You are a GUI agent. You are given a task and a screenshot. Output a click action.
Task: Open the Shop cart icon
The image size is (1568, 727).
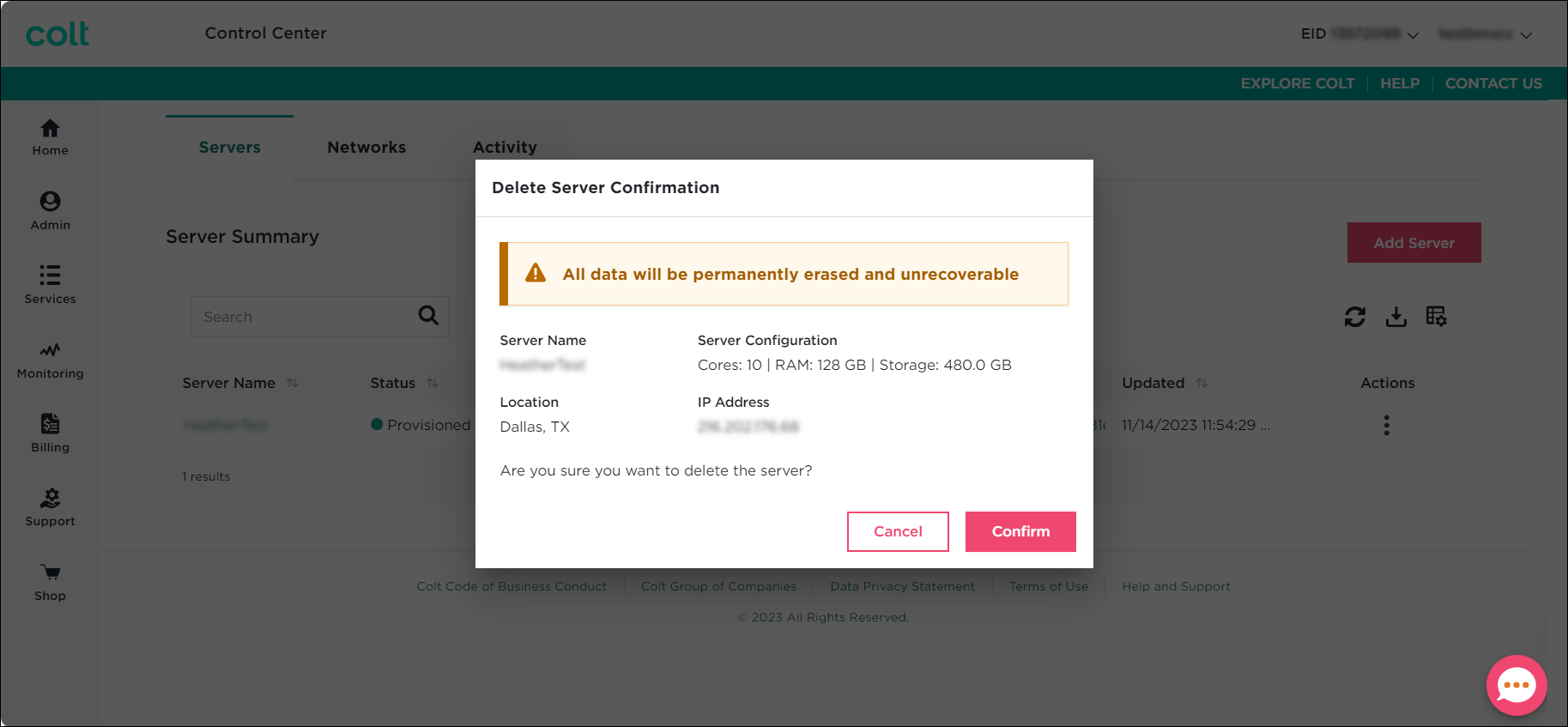point(50,573)
